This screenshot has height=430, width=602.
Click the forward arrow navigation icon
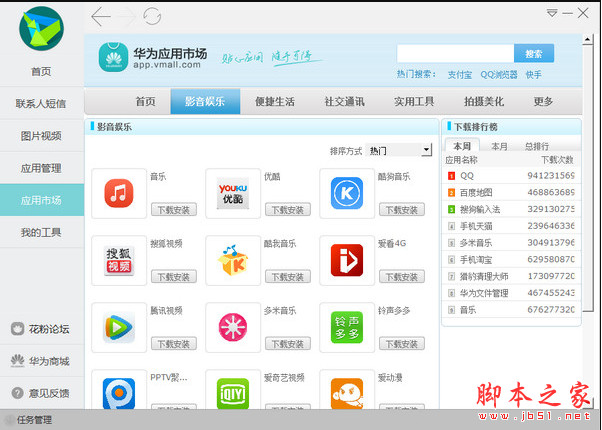(x=127, y=17)
